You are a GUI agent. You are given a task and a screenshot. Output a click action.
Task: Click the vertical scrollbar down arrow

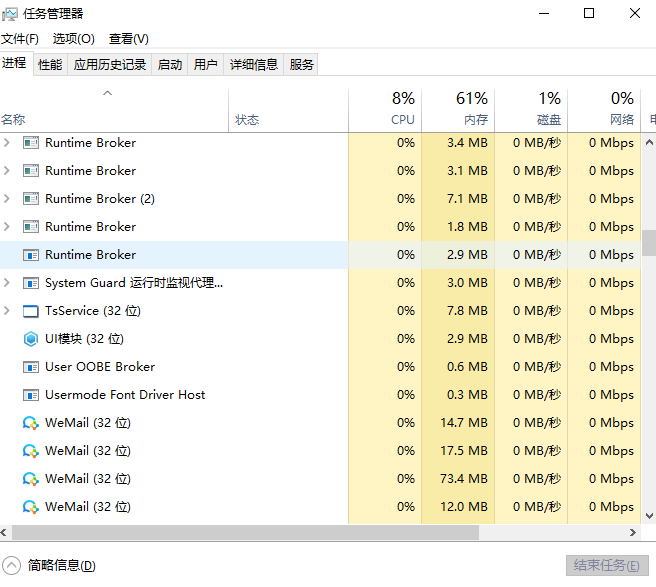coord(649,515)
